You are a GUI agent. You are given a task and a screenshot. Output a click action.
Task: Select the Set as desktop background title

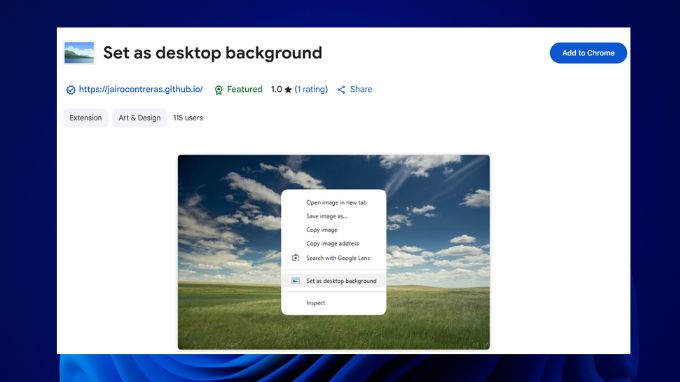coord(212,53)
